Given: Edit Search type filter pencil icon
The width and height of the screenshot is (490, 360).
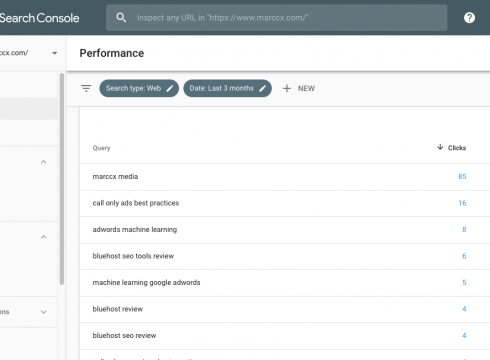Looking at the screenshot, I should coord(170,88).
